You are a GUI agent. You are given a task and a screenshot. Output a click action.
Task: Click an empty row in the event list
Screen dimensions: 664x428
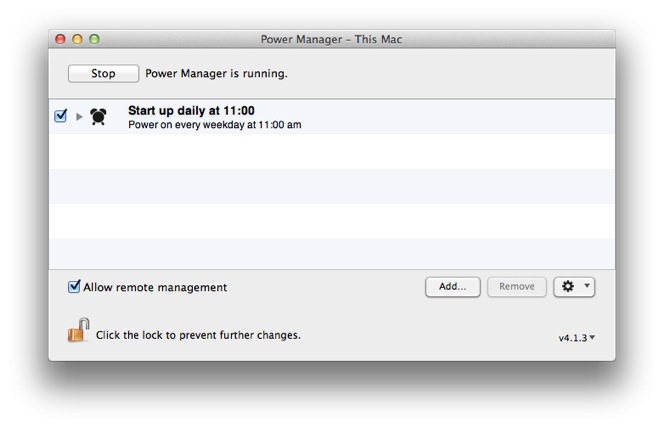pos(330,186)
